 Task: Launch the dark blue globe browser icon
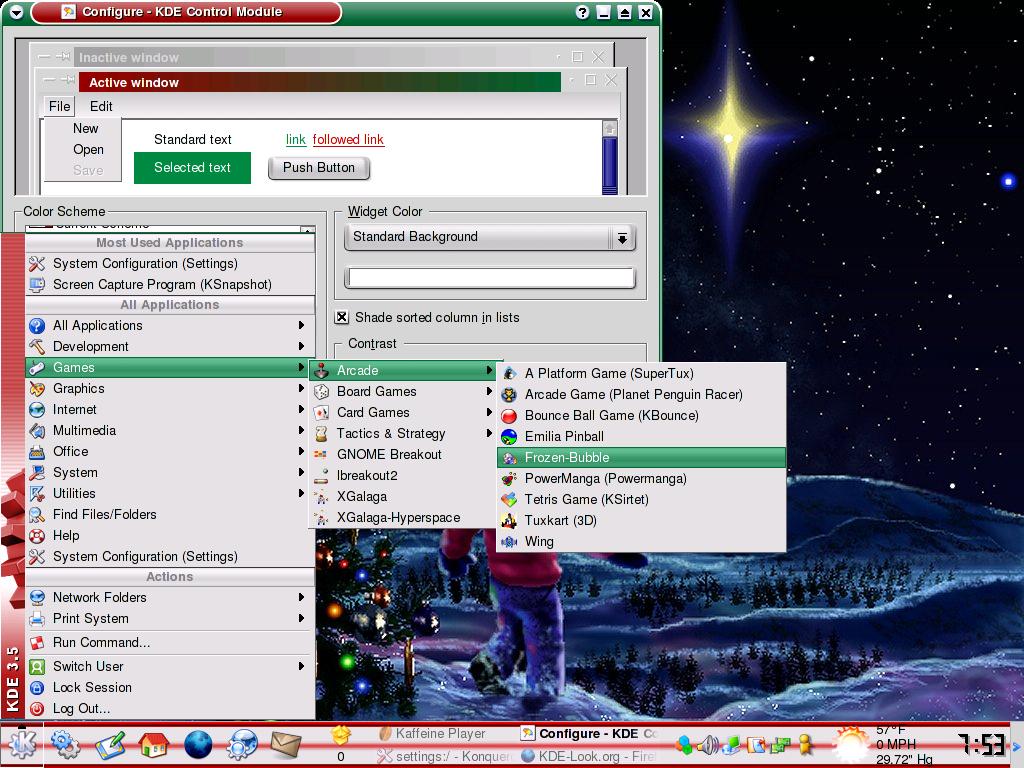tap(198, 745)
